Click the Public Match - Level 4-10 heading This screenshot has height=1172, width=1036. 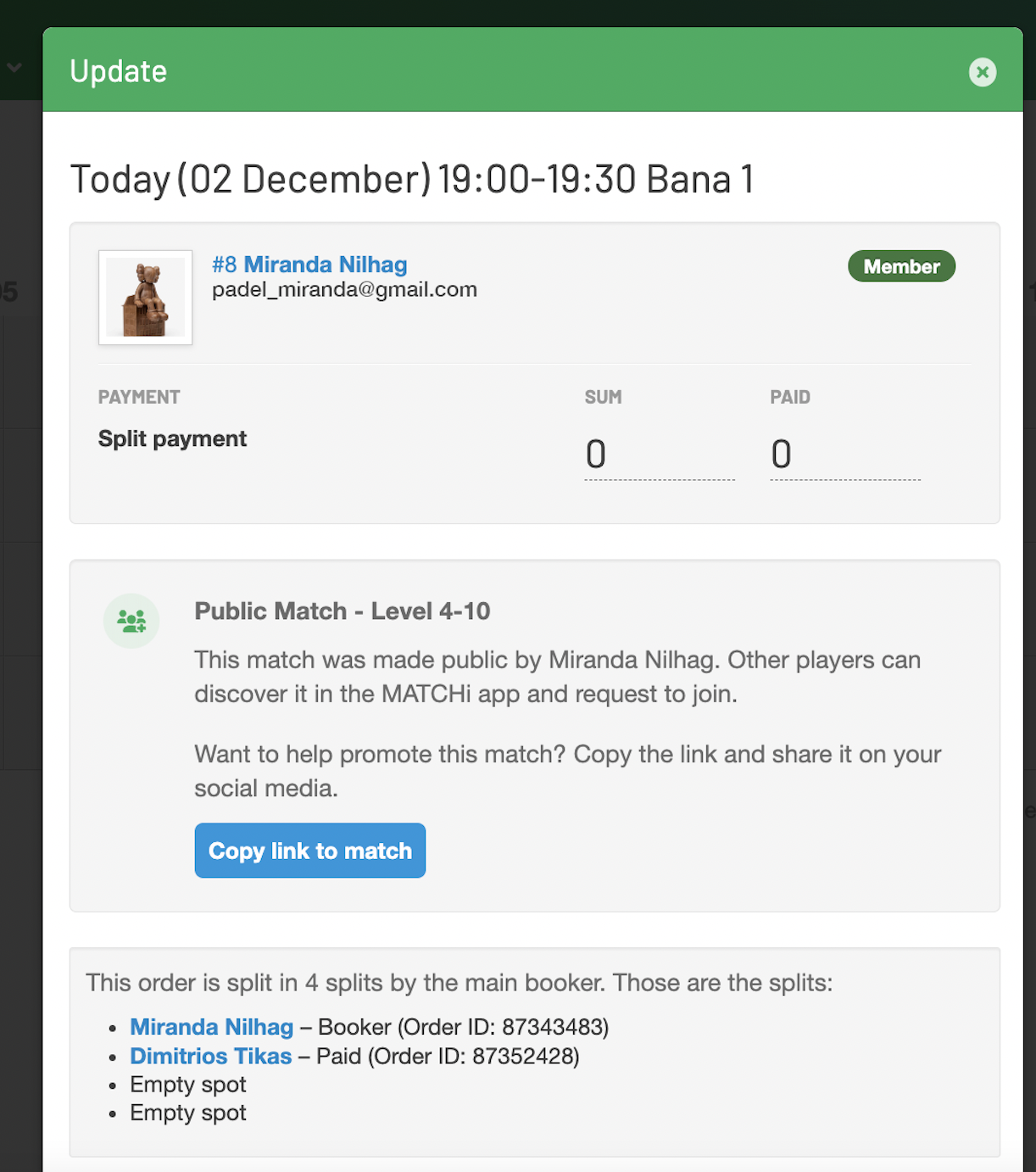coord(342,611)
